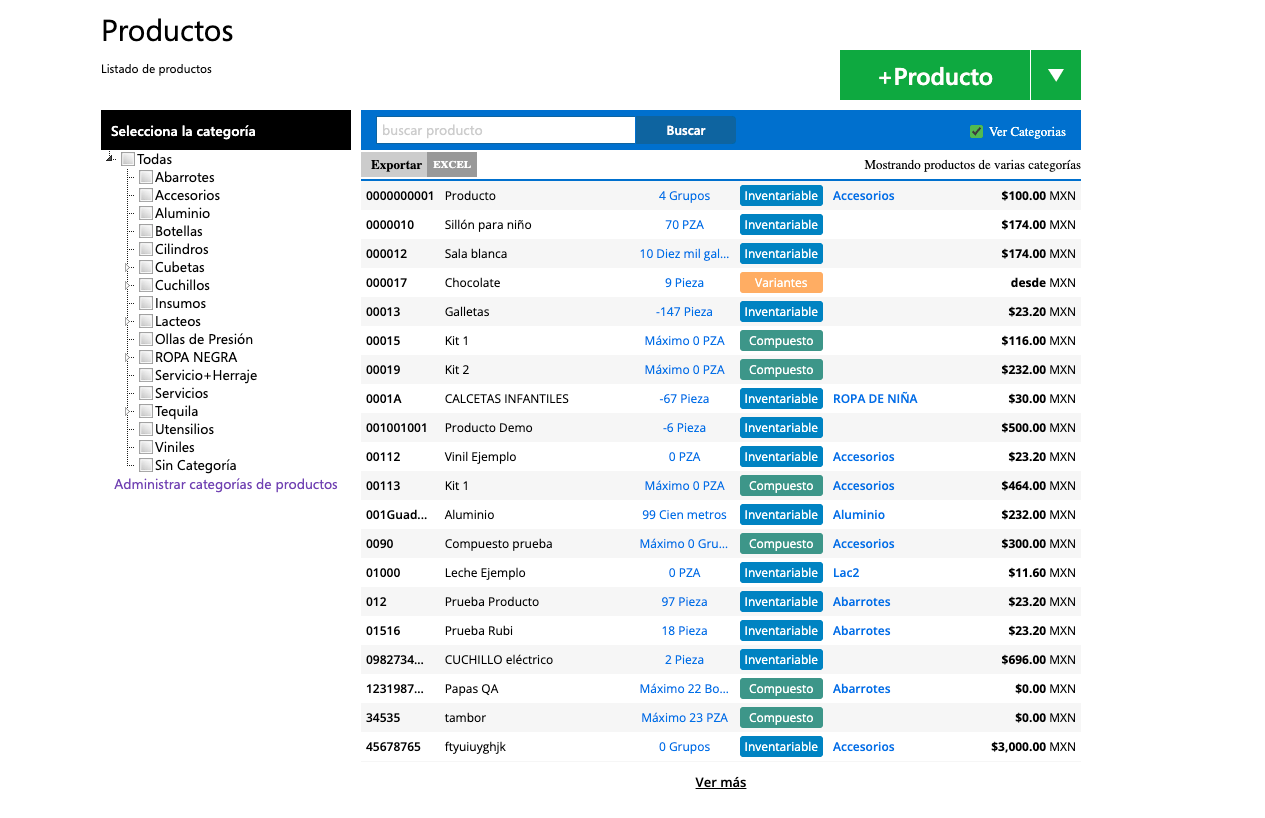Collapse the Todas root tree node

pyautogui.click(x=110, y=159)
